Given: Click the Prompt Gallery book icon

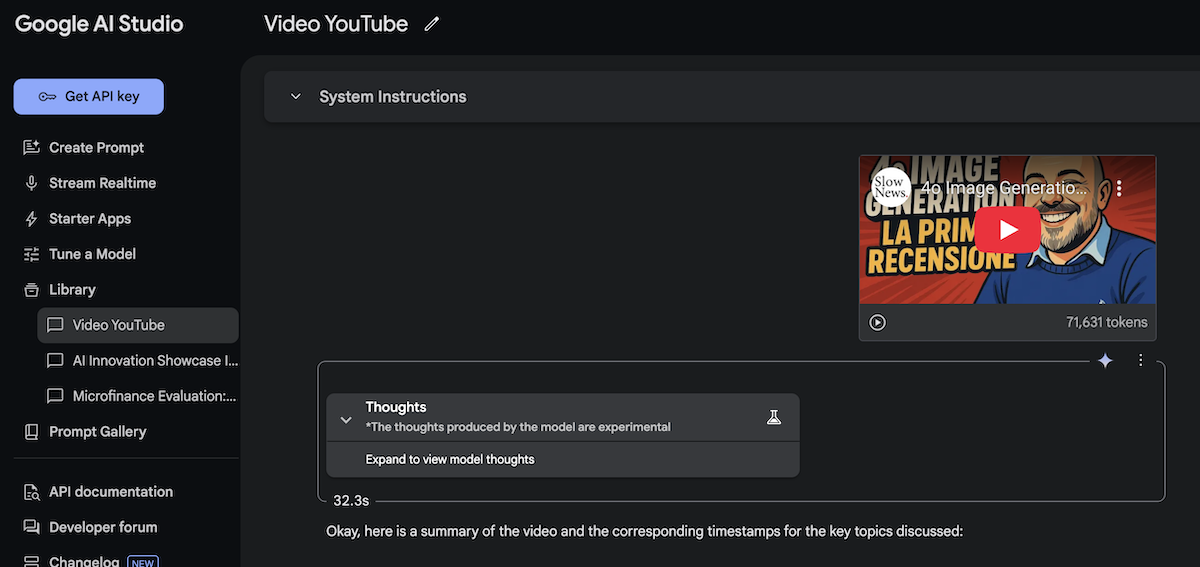Looking at the screenshot, I should tap(32, 432).
